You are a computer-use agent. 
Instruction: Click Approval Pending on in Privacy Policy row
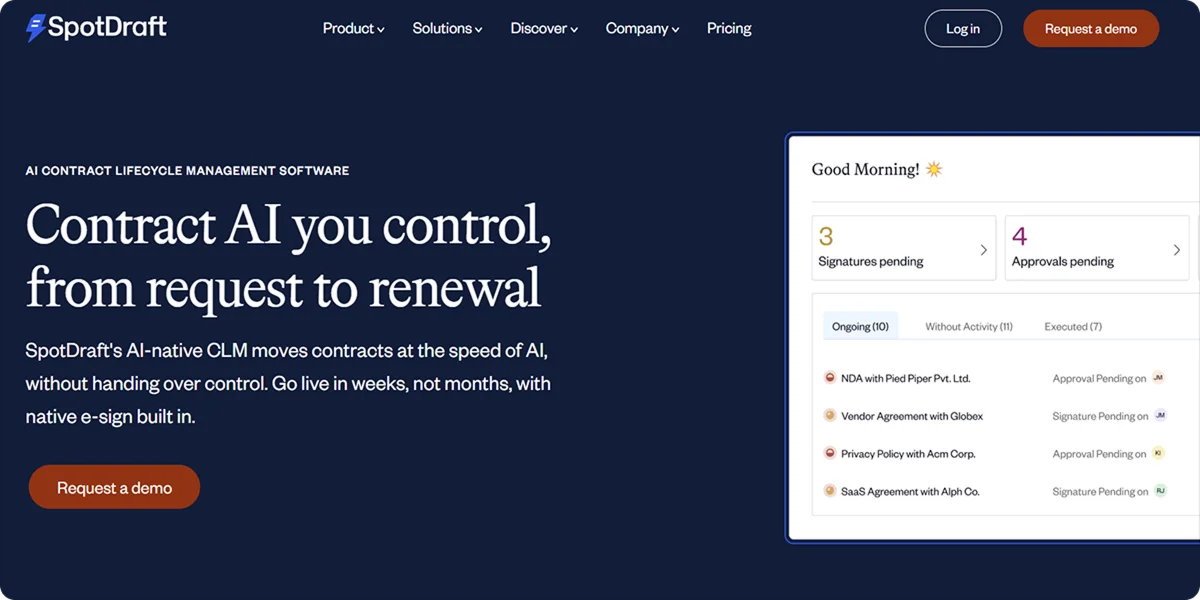coord(1099,454)
